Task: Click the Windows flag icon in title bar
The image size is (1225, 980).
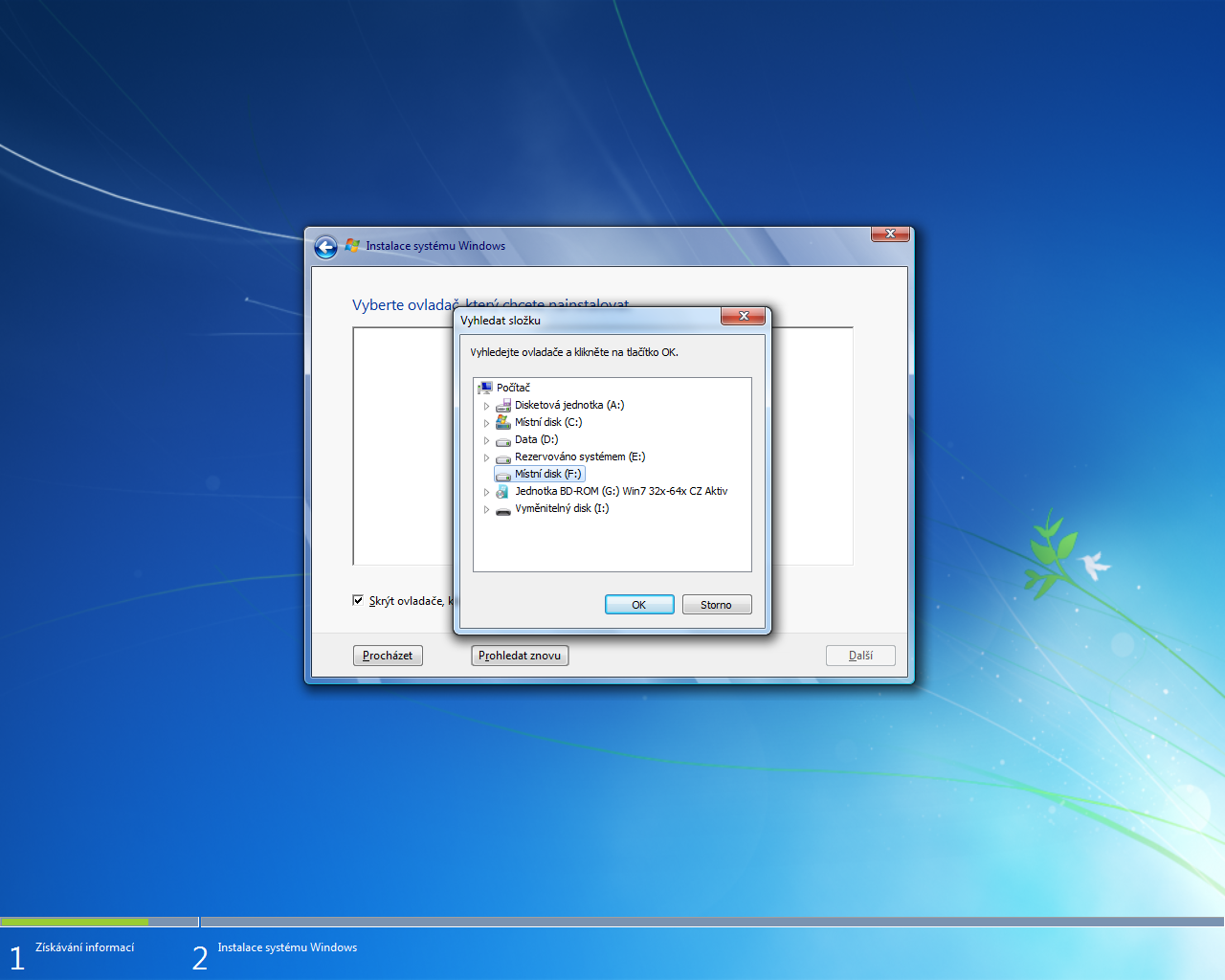Action: click(352, 246)
